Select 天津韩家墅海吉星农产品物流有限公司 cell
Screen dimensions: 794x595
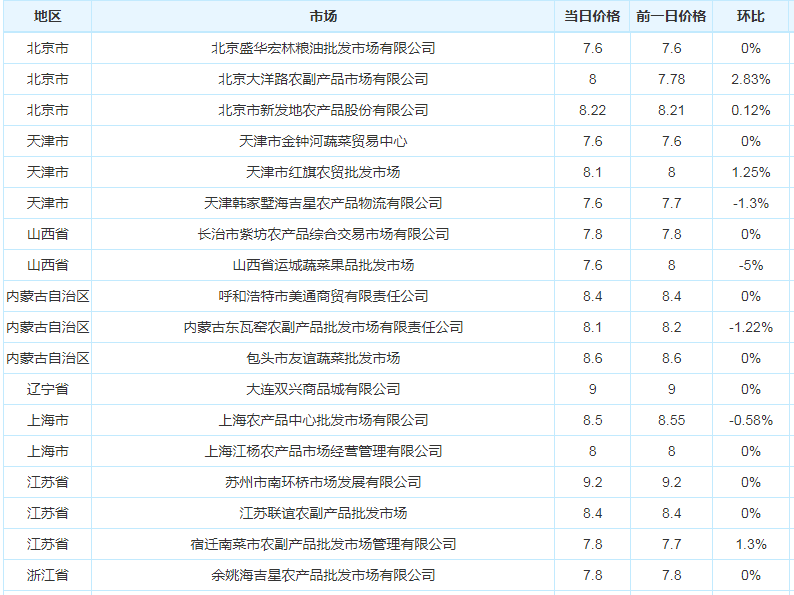click(x=323, y=203)
